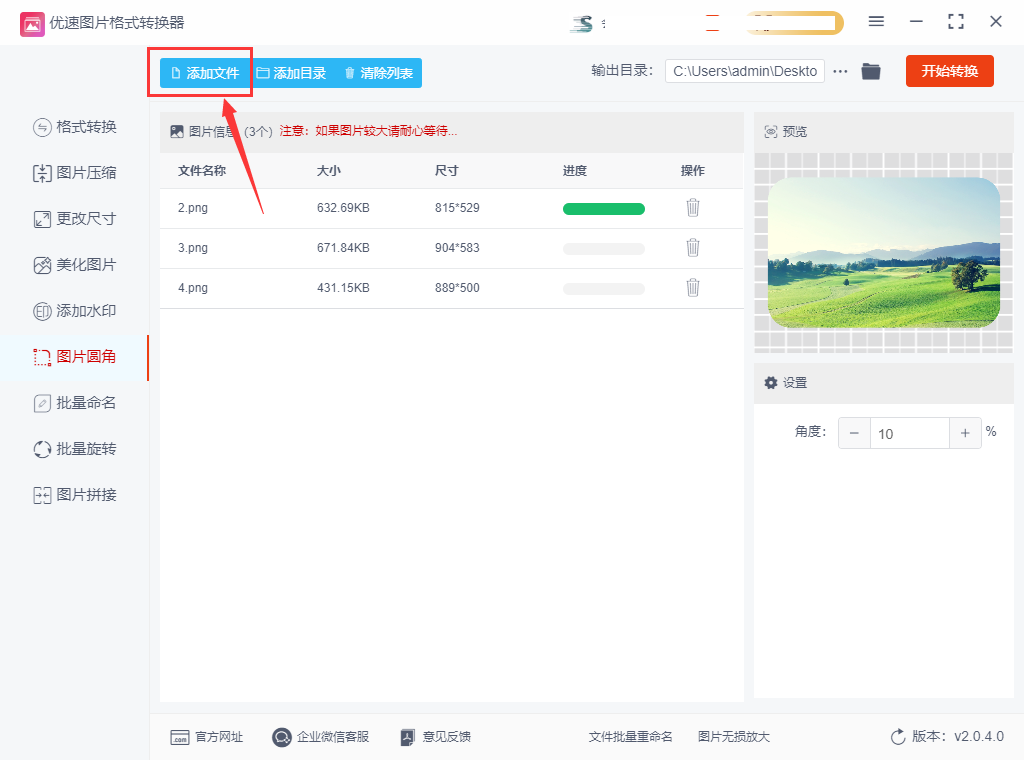Viewport: 1024px width, 760px height.
Task: Open output folder icon
Action: [x=871, y=71]
